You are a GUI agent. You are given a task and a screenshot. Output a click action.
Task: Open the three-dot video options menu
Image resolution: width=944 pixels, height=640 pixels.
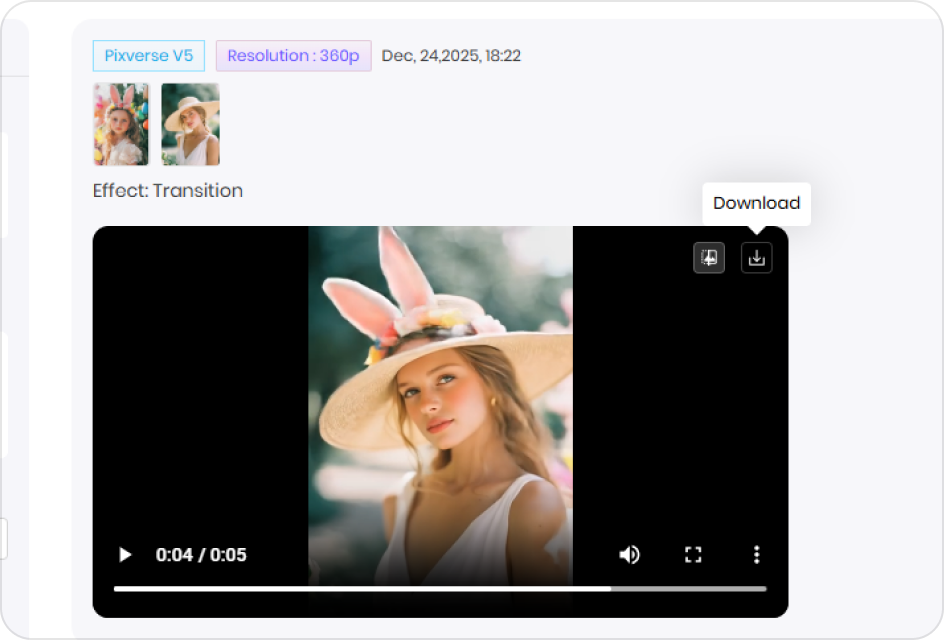[x=757, y=555]
